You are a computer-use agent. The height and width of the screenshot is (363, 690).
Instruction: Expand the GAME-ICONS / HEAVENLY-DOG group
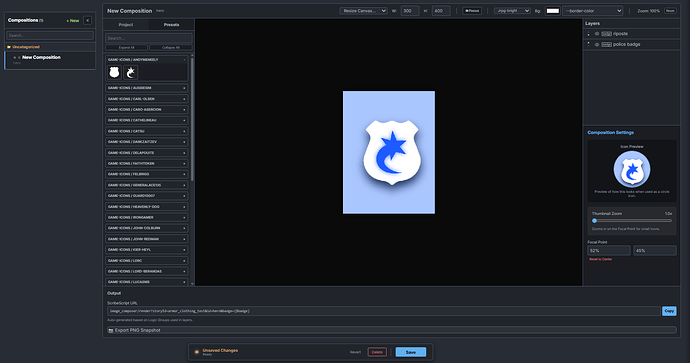pos(147,206)
